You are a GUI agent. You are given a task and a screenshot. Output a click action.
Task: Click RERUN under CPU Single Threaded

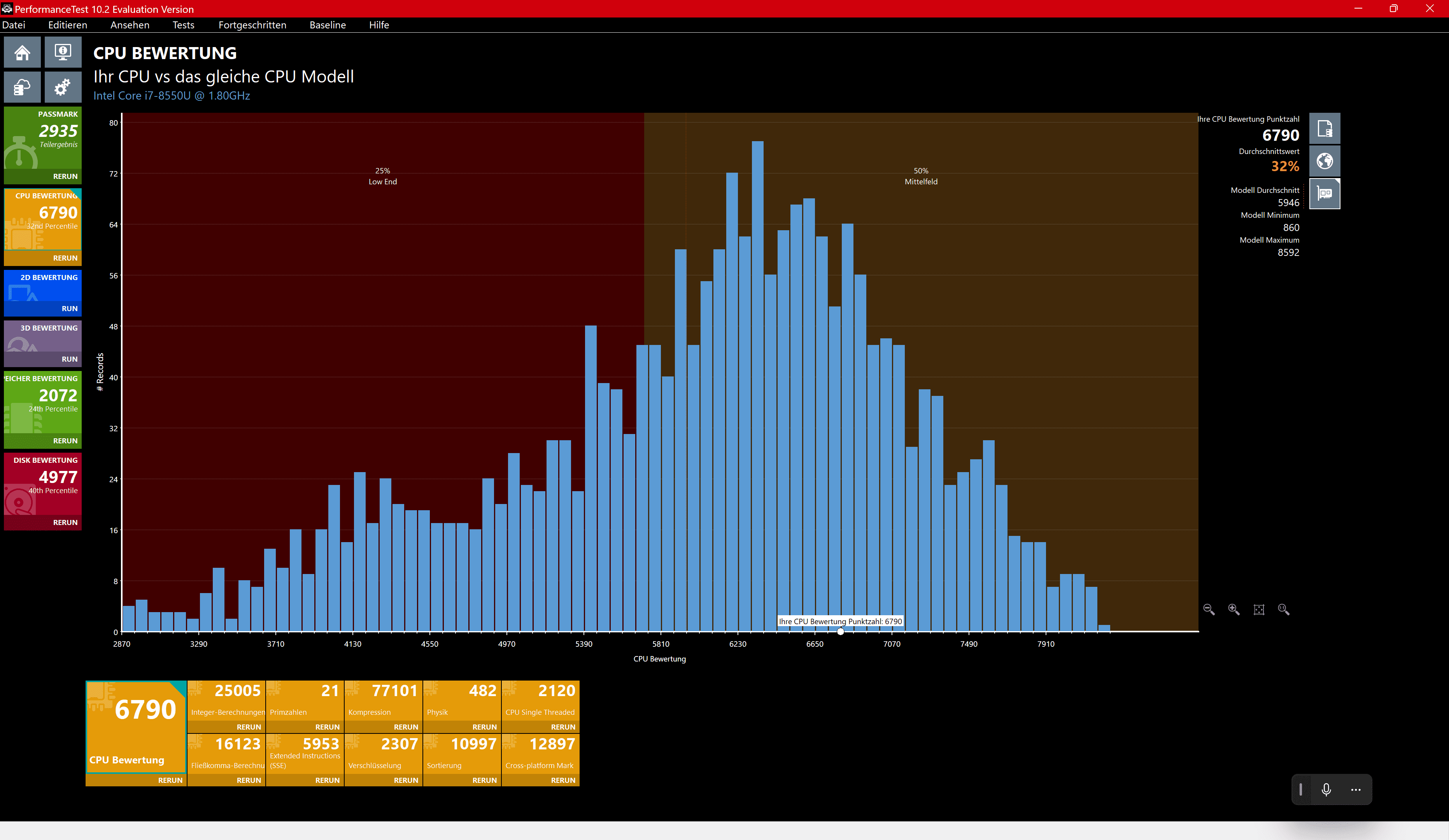[562, 727]
